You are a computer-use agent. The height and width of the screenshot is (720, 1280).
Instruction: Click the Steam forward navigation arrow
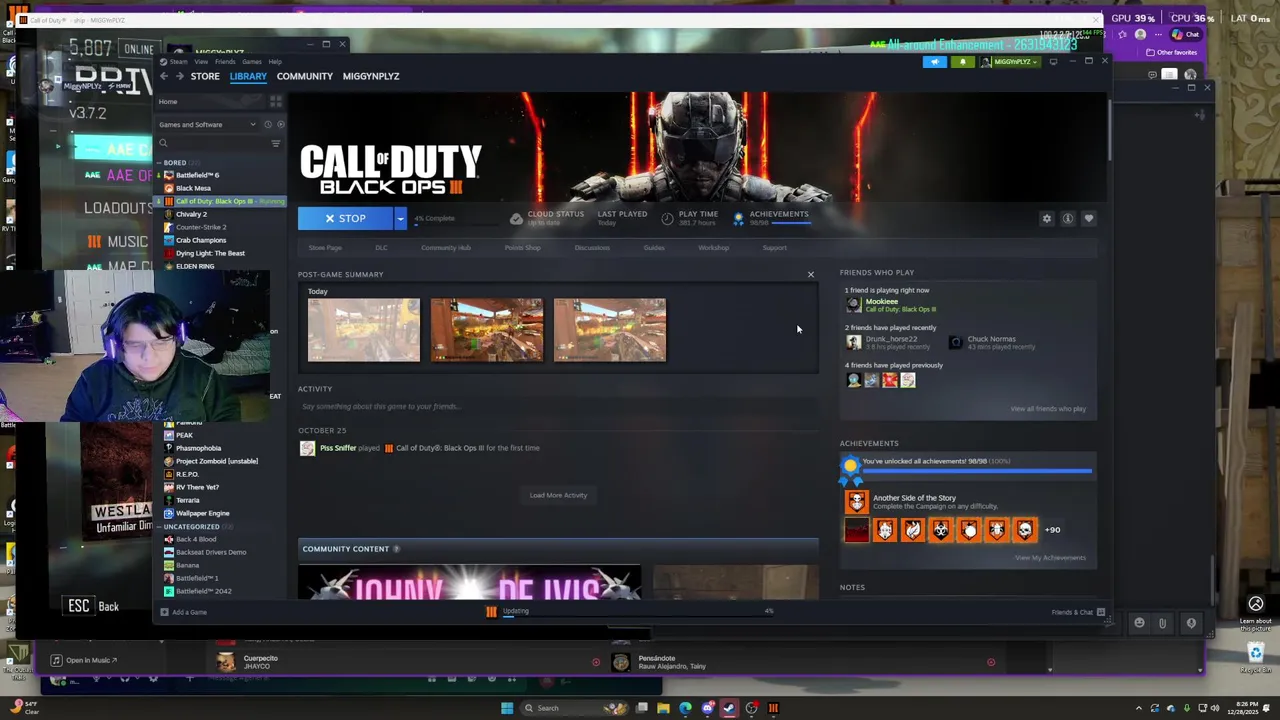(x=180, y=76)
